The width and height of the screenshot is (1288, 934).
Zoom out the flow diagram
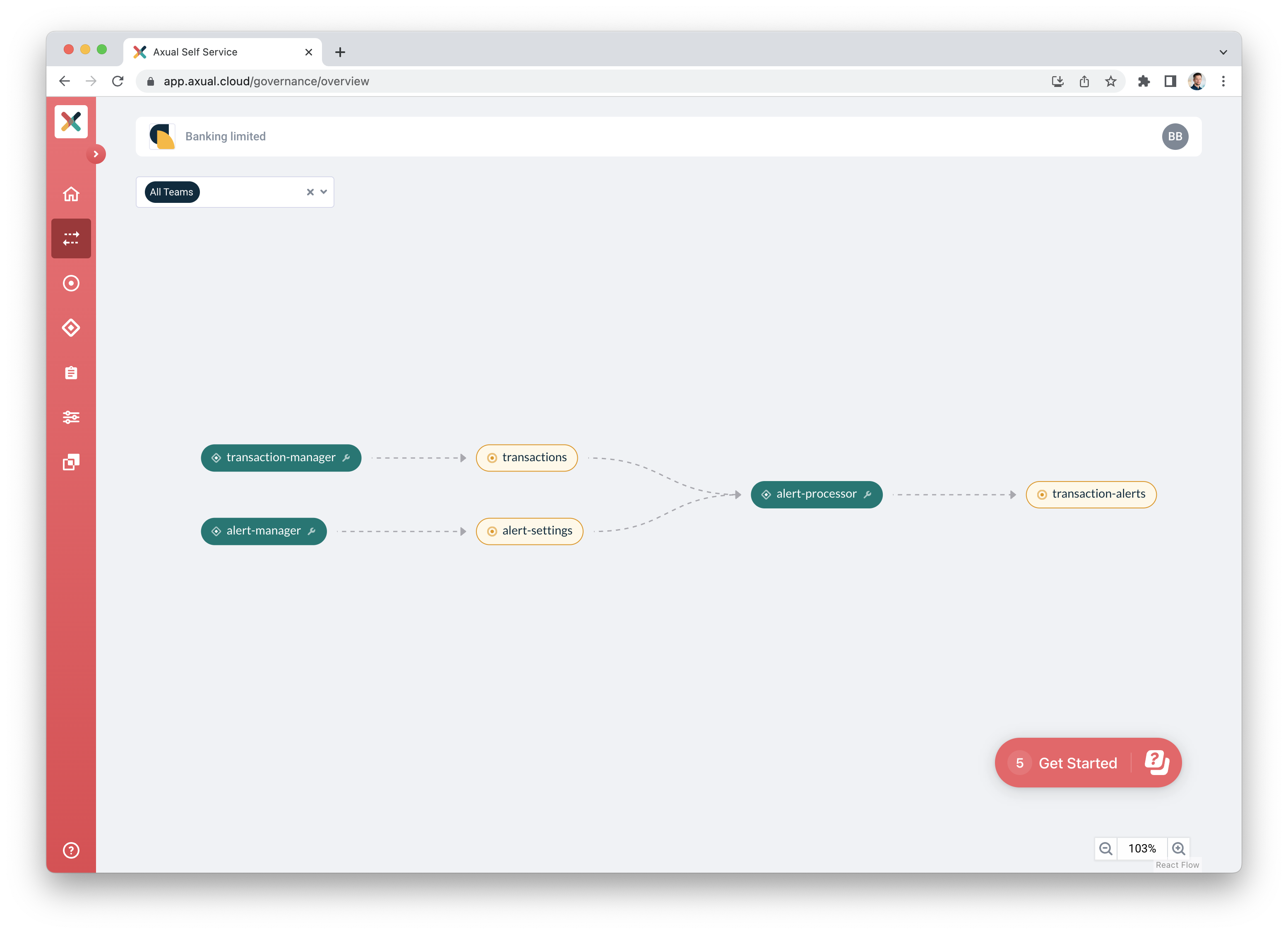[x=1105, y=849]
